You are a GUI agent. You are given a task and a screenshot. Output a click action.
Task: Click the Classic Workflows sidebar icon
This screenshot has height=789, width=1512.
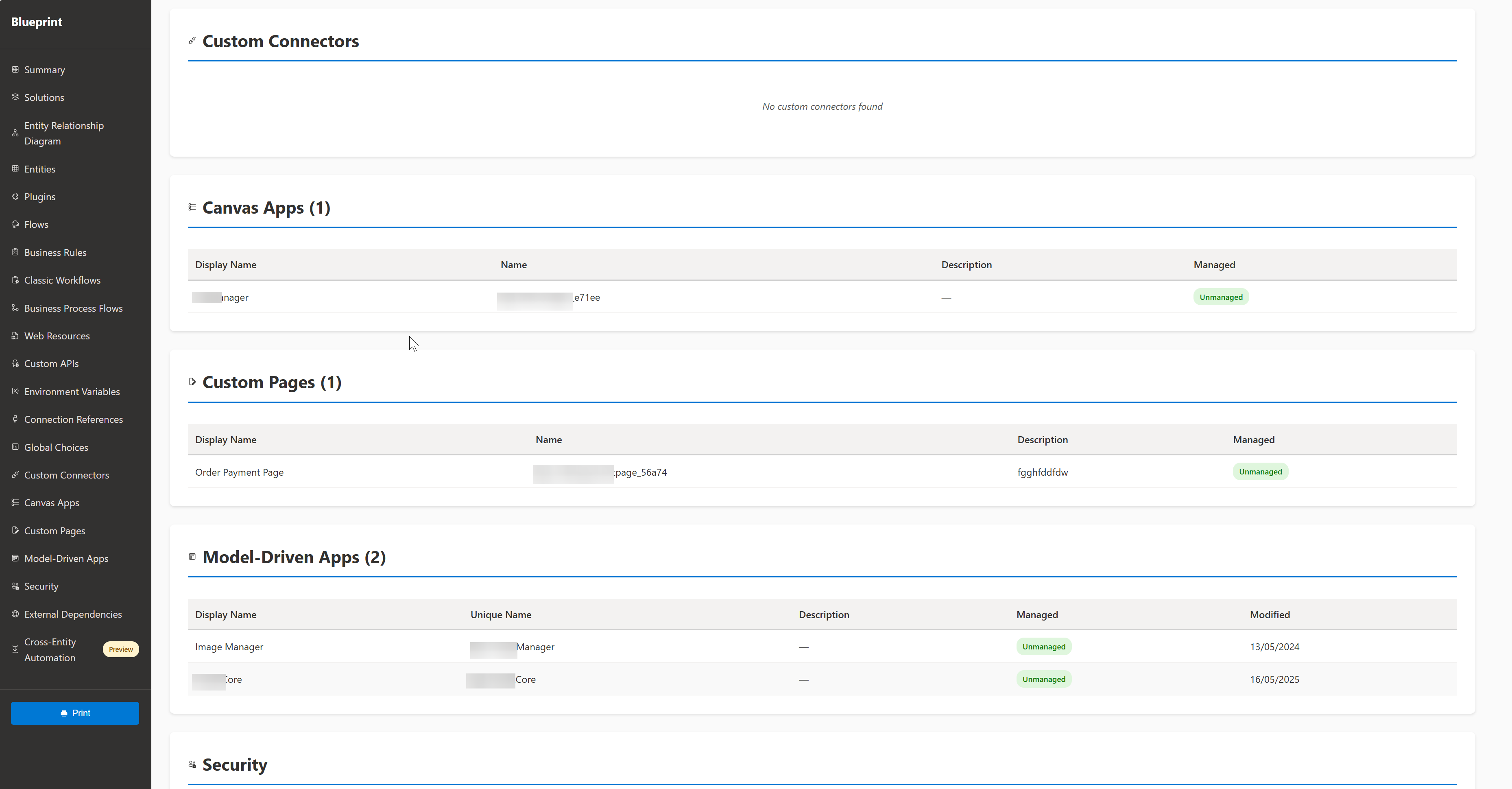[x=15, y=280]
